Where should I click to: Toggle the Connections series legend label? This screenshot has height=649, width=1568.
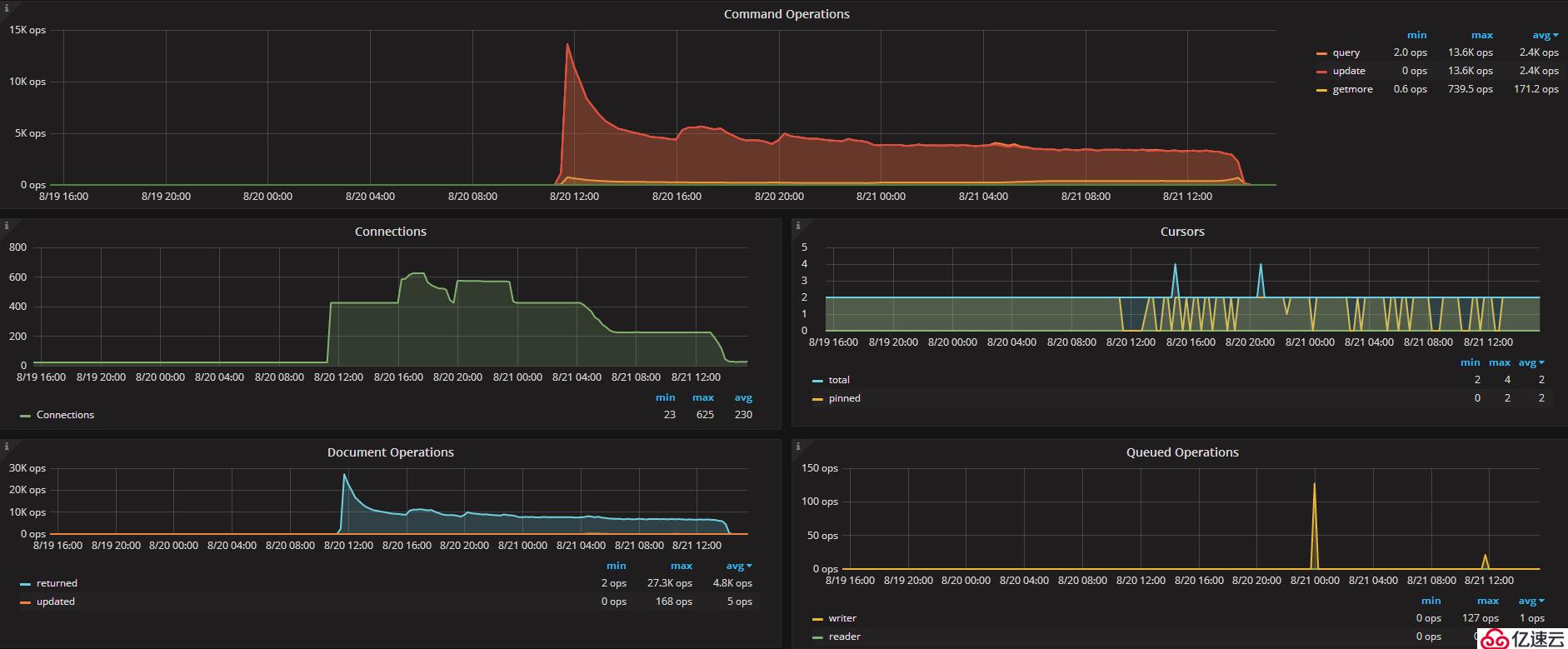[65, 415]
